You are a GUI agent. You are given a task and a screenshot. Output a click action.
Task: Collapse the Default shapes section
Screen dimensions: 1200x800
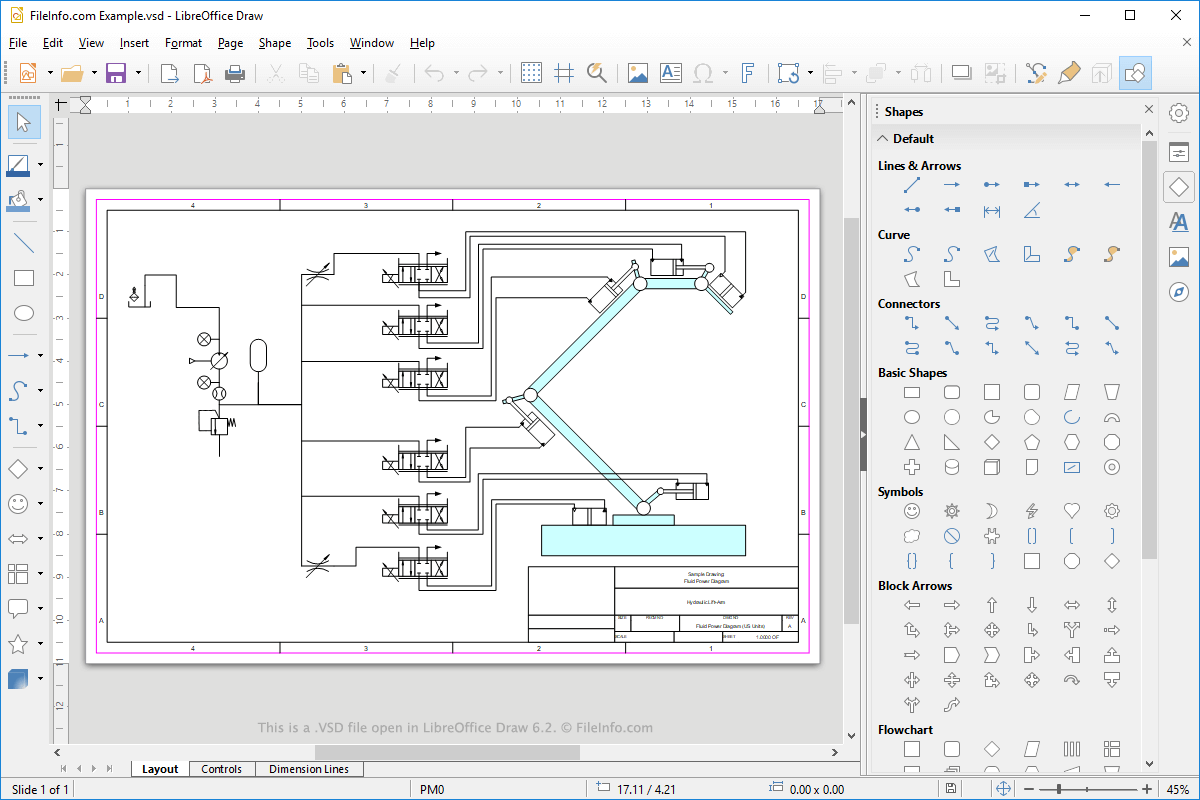[x=883, y=139]
